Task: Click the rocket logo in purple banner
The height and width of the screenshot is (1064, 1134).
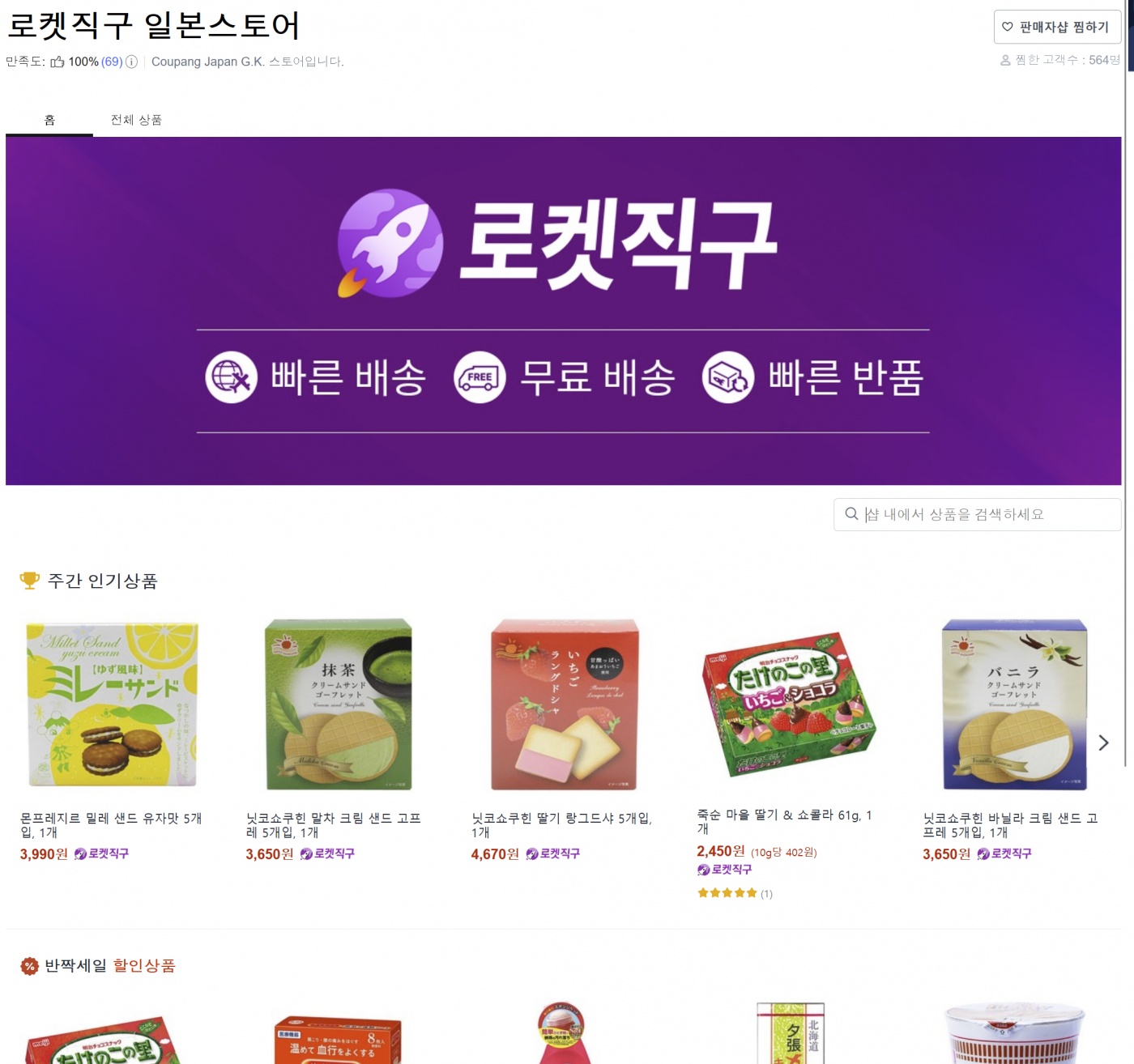Action: point(390,243)
